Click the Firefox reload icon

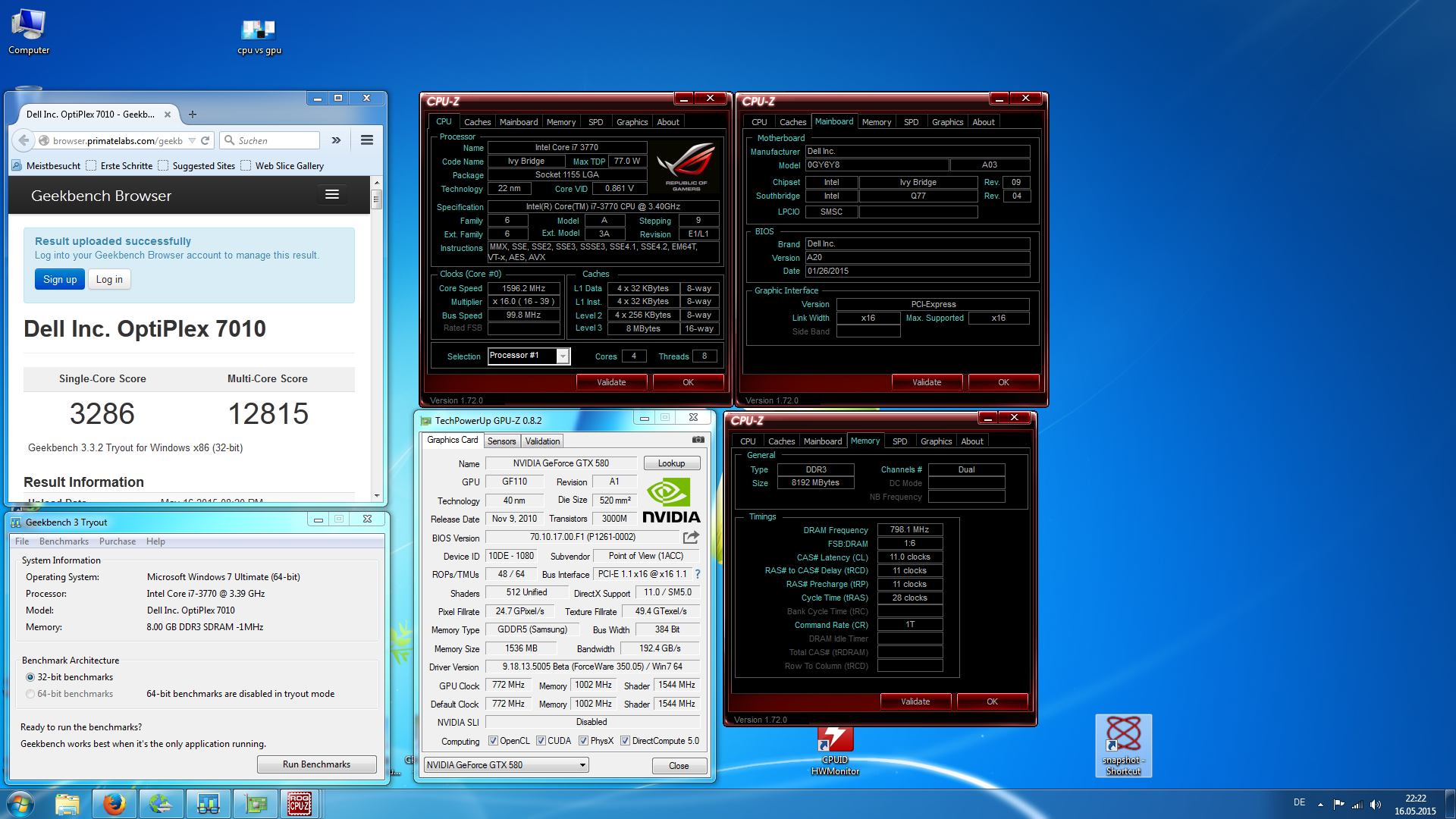coord(205,140)
